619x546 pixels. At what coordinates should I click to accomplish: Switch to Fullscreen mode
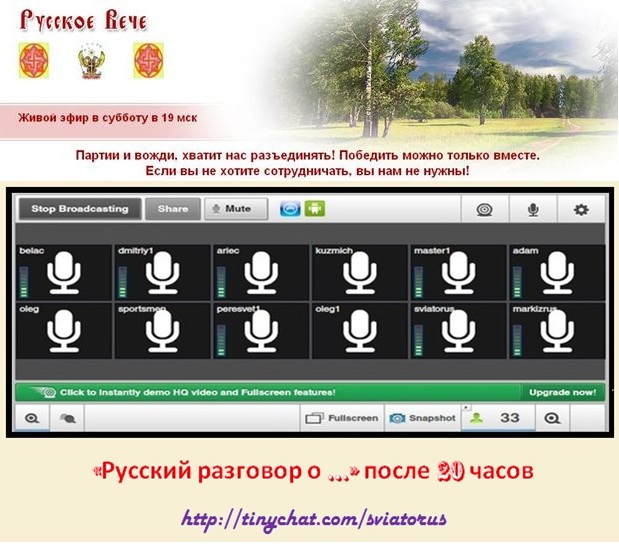pyautogui.click(x=342, y=418)
